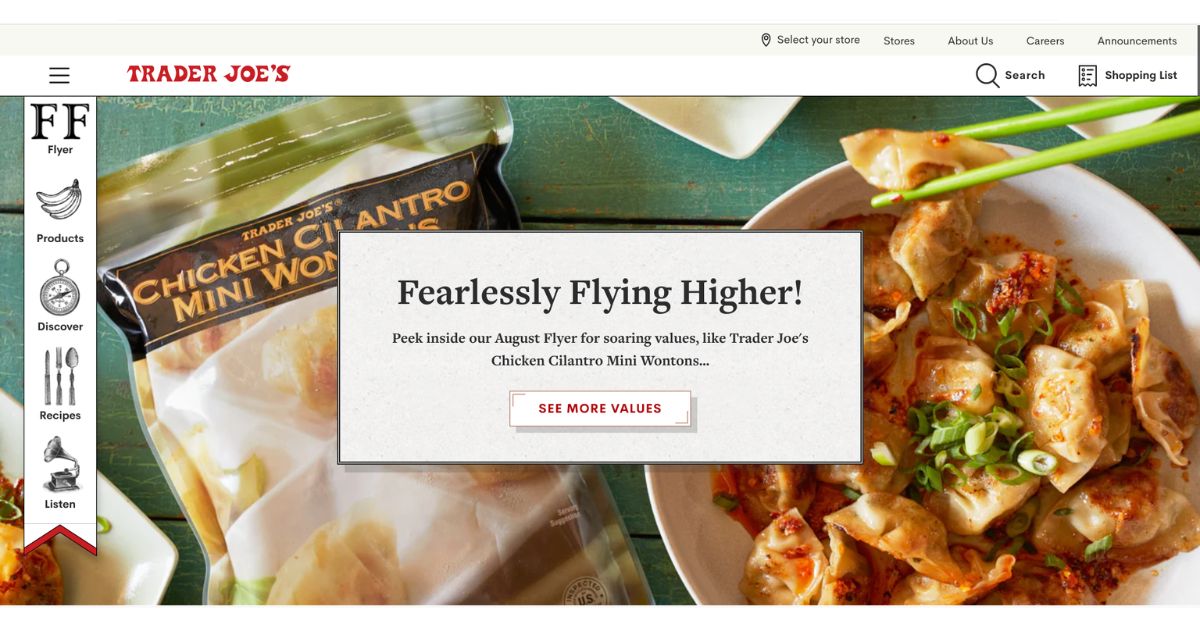1200x628 pixels.
Task: Open the Discover compass icon
Action: pyautogui.click(x=60, y=288)
